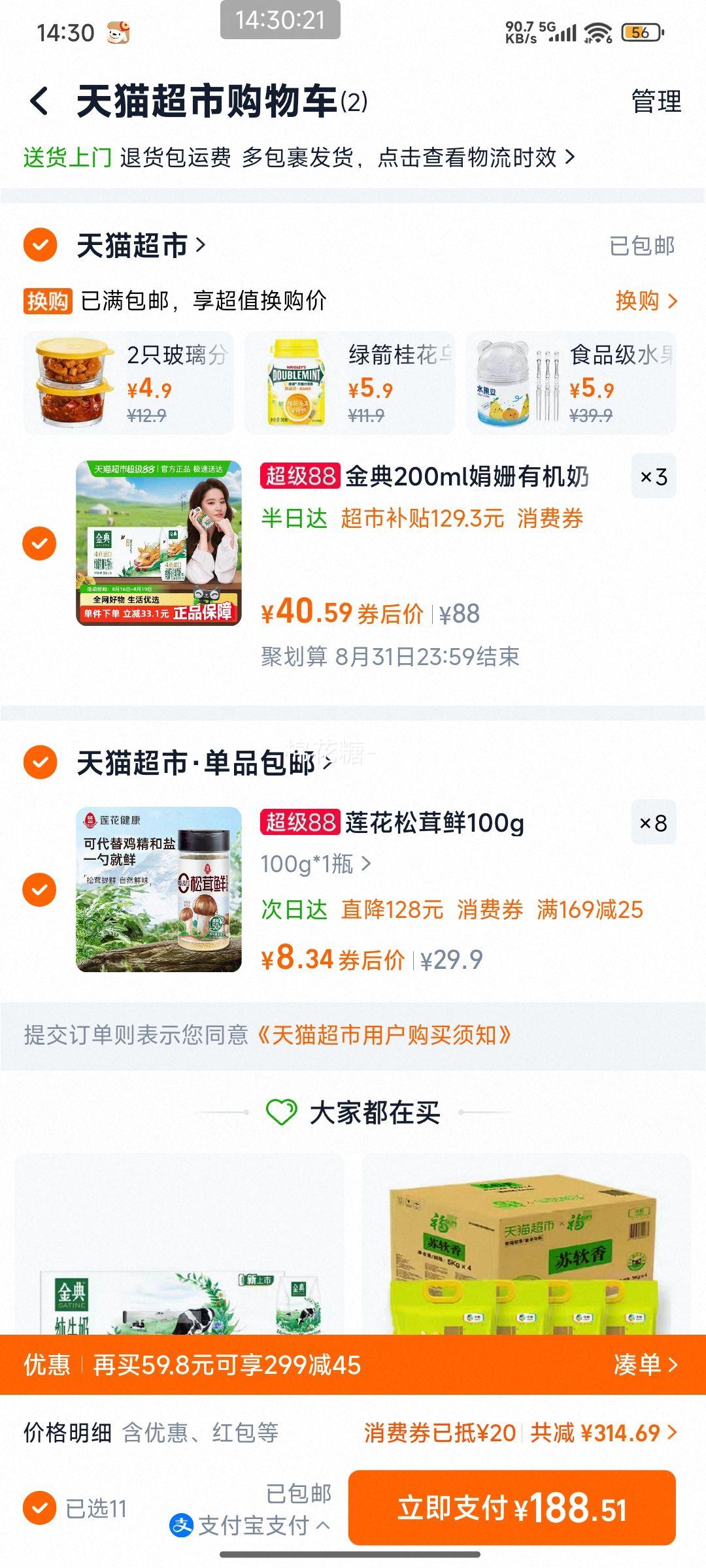Tap the 超级88 badge on 金典 milk
This screenshot has height=1568, width=706.
coord(300,476)
